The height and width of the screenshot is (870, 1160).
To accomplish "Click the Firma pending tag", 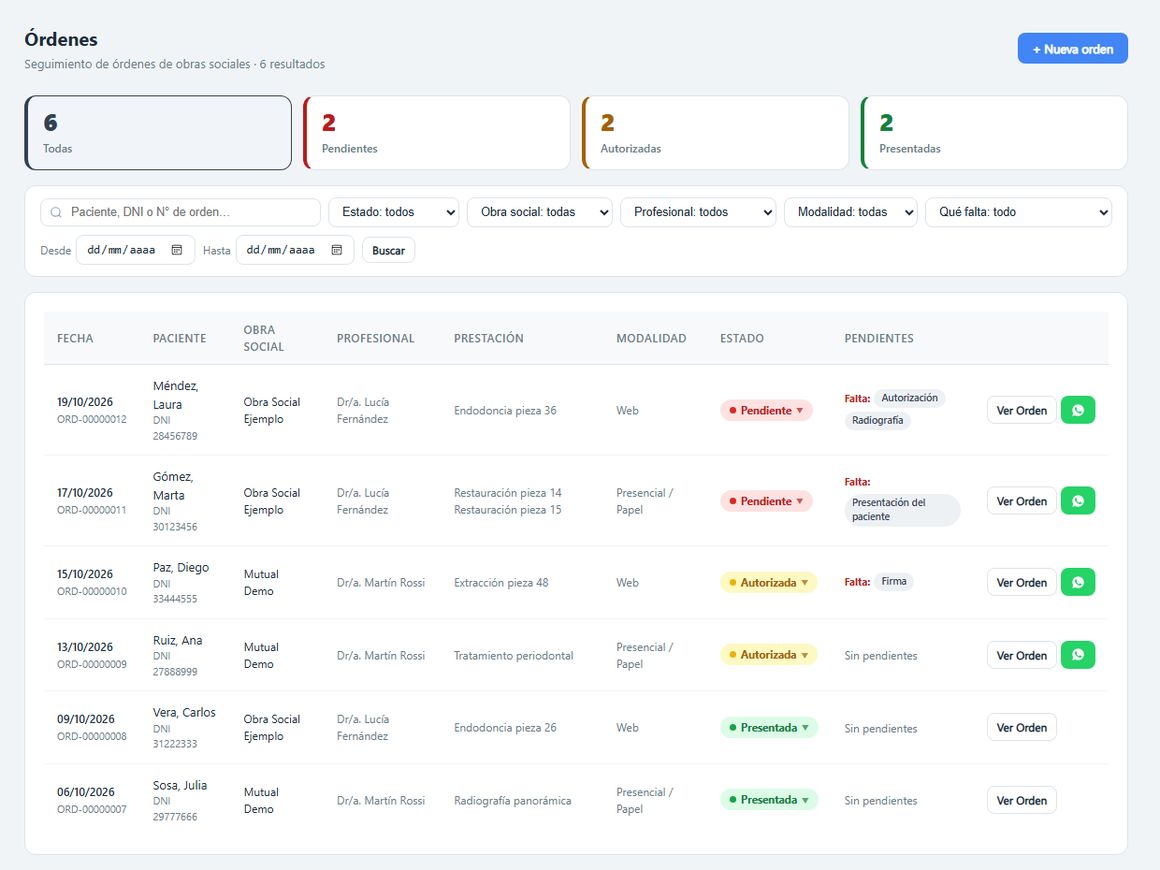I will (x=894, y=581).
